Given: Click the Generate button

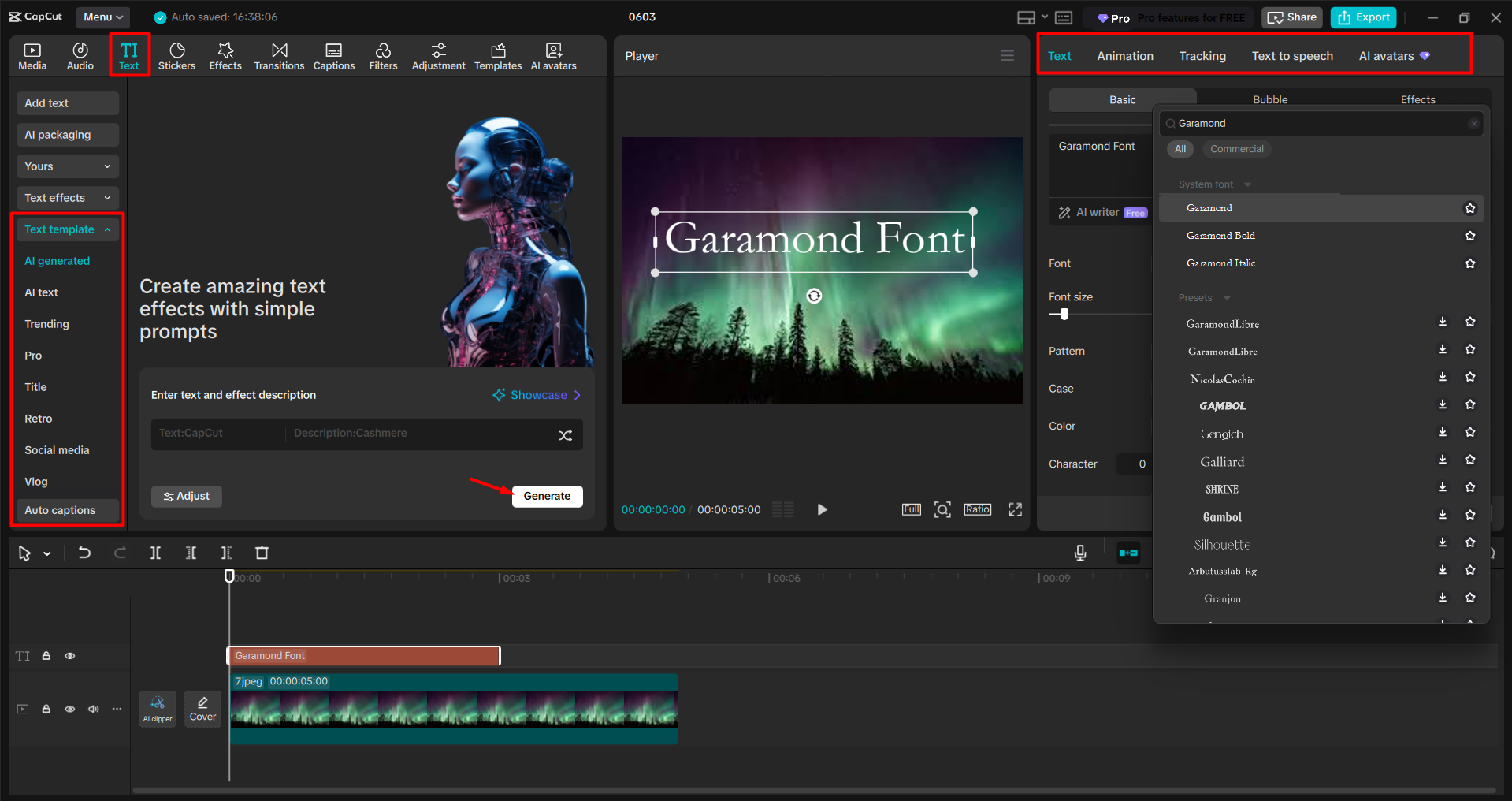Looking at the screenshot, I should click(x=547, y=496).
